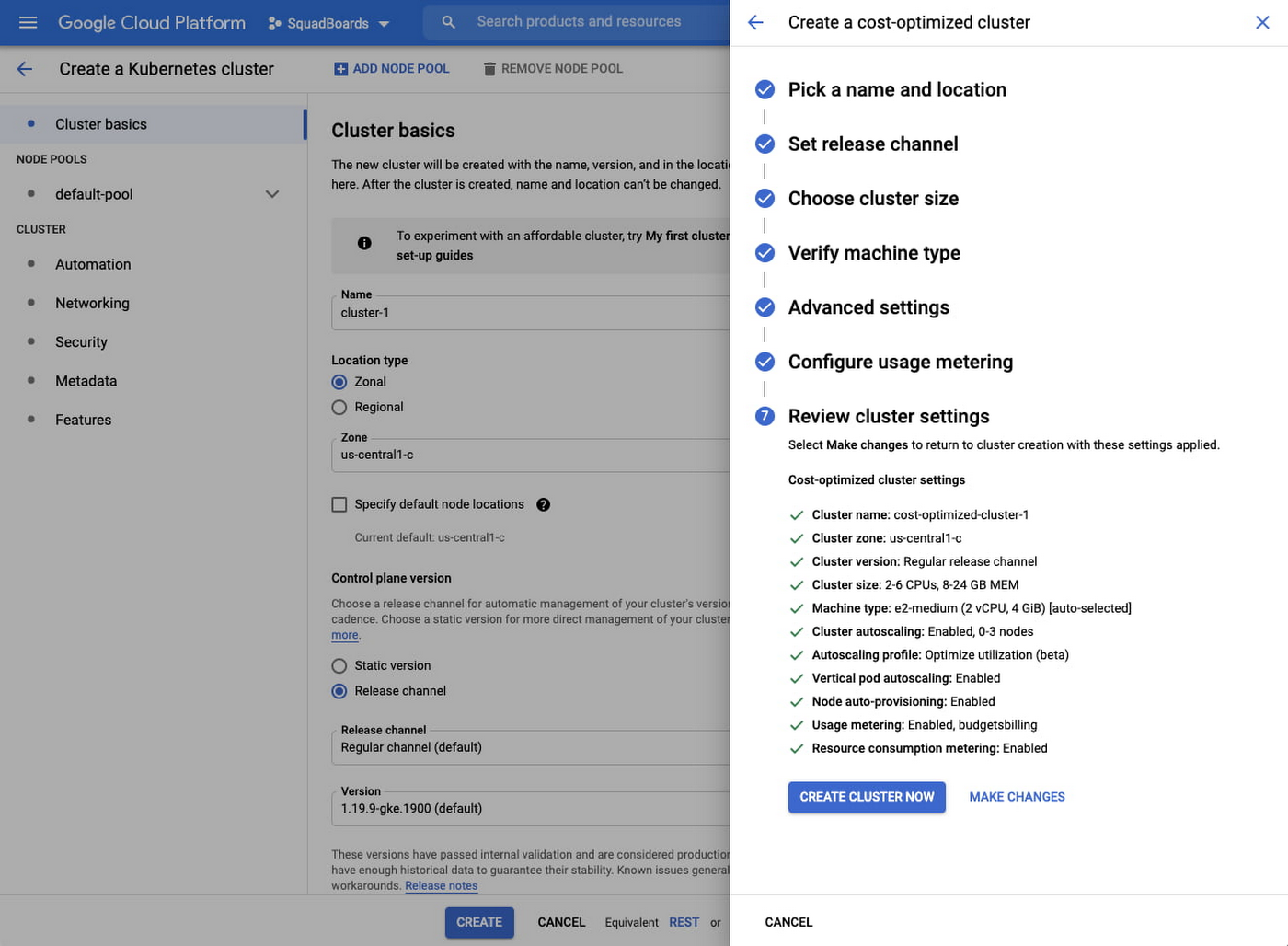Click the Remove Node Pool trash icon
The height and width of the screenshot is (946, 1288).
pyautogui.click(x=489, y=69)
